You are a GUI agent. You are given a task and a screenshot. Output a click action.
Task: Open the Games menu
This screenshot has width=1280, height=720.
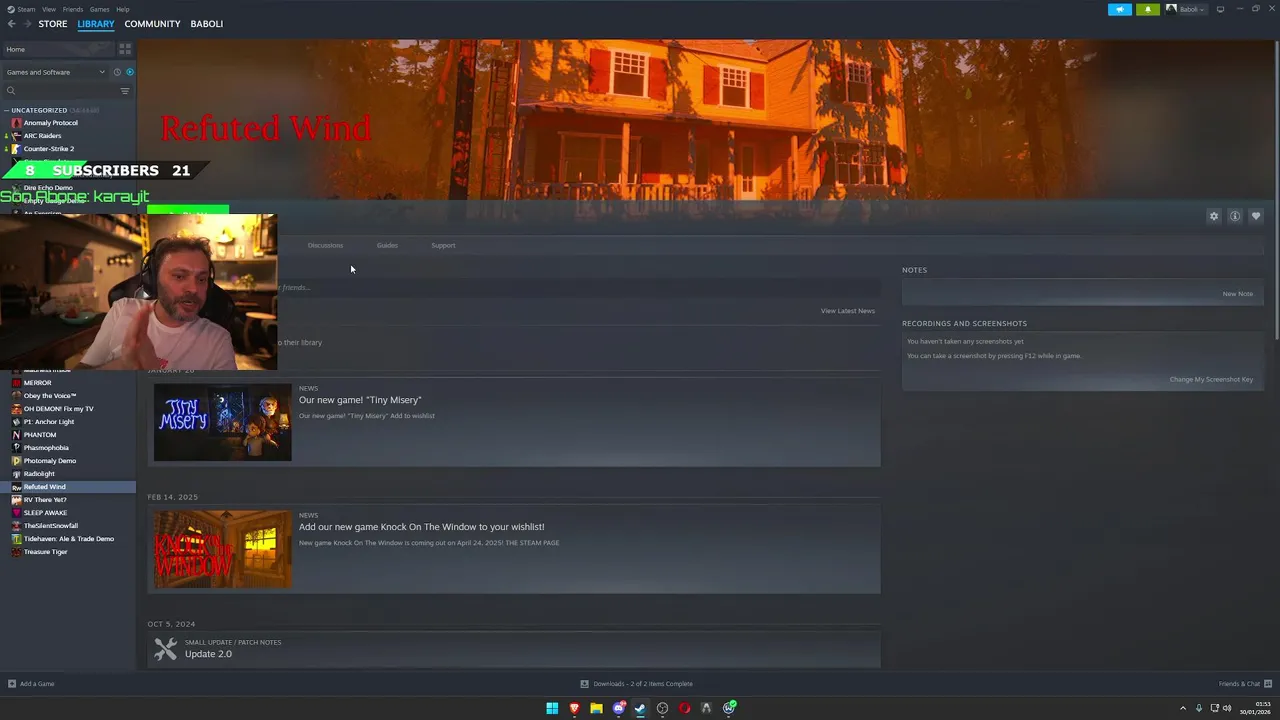[x=99, y=9]
